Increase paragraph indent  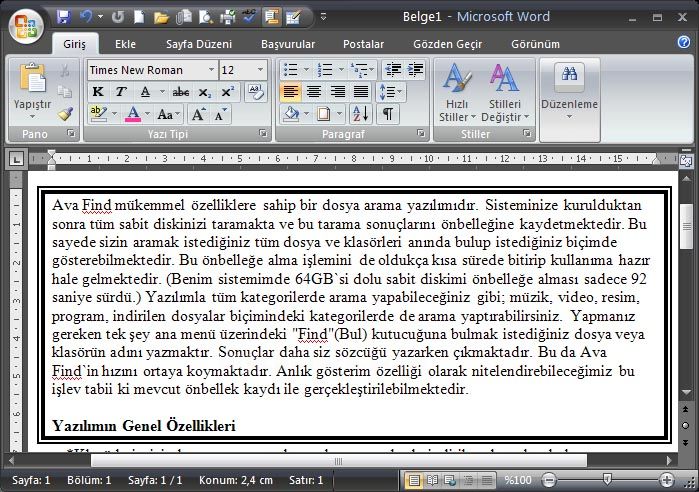415,70
